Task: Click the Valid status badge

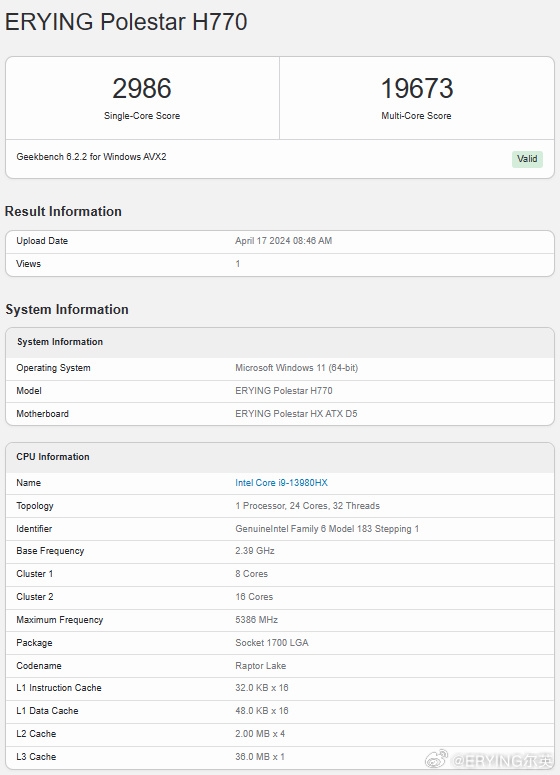Action: tap(527, 159)
